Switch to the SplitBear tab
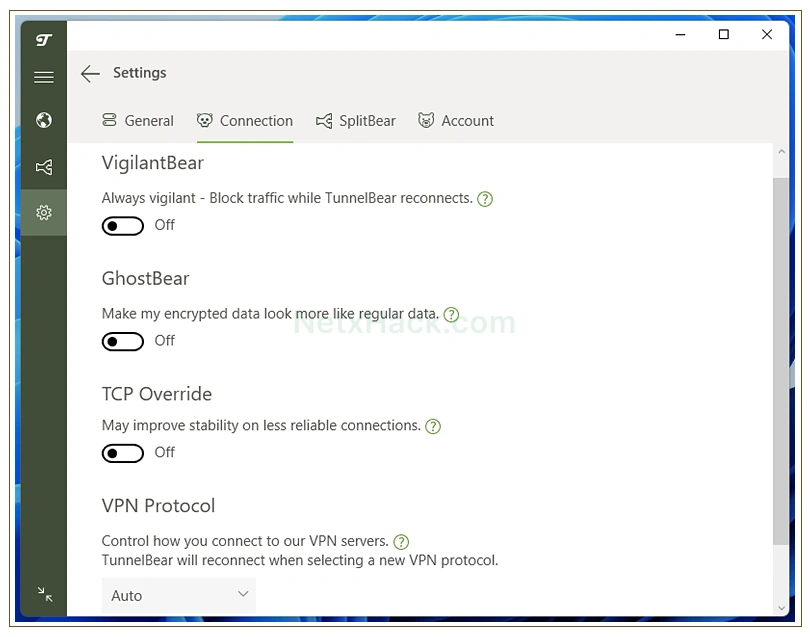The width and height of the screenshot is (810, 637). (356, 121)
